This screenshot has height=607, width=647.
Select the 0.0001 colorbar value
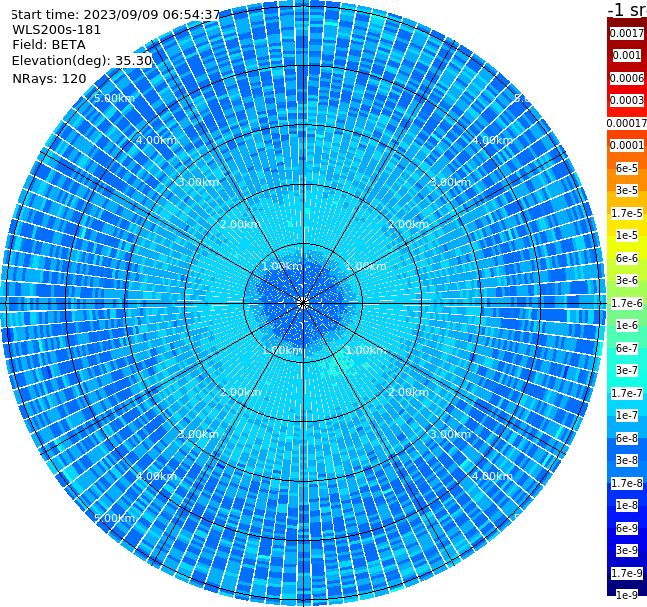pyautogui.click(x=627, y=145)
